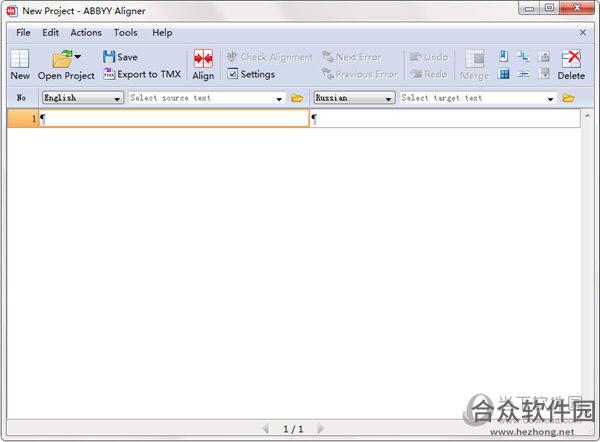This screenshot has width=600, height=442.
Task: Click the Export to TMX icon
Action: [109, 74]
